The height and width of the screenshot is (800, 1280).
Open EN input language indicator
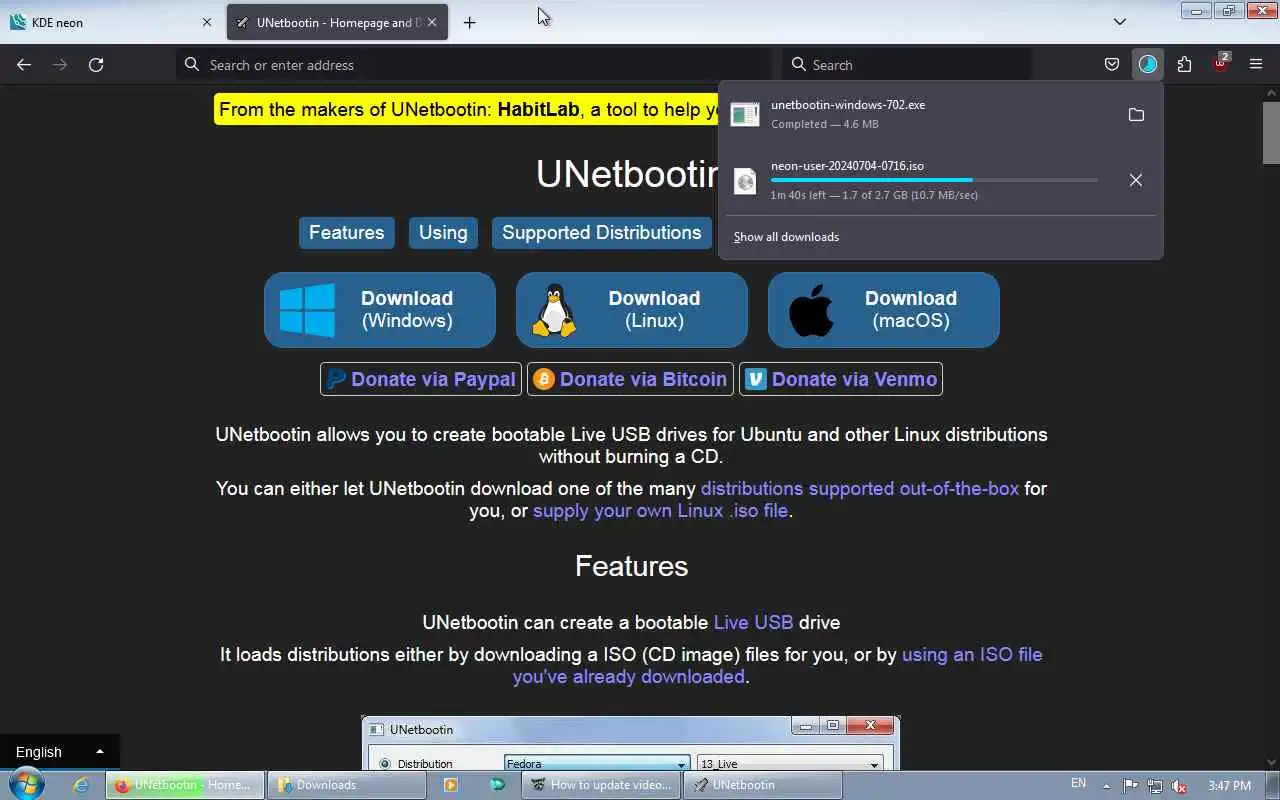[1078, 784]
